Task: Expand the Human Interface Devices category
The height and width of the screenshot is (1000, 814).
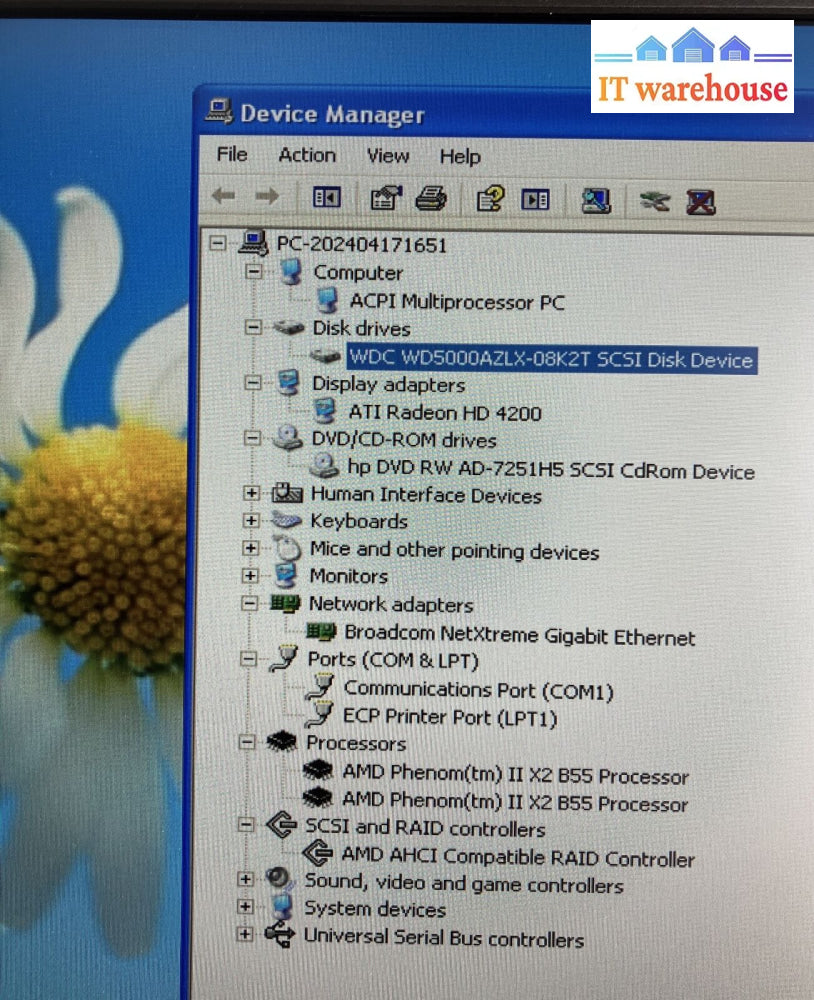Action: (x=251, y=493)
